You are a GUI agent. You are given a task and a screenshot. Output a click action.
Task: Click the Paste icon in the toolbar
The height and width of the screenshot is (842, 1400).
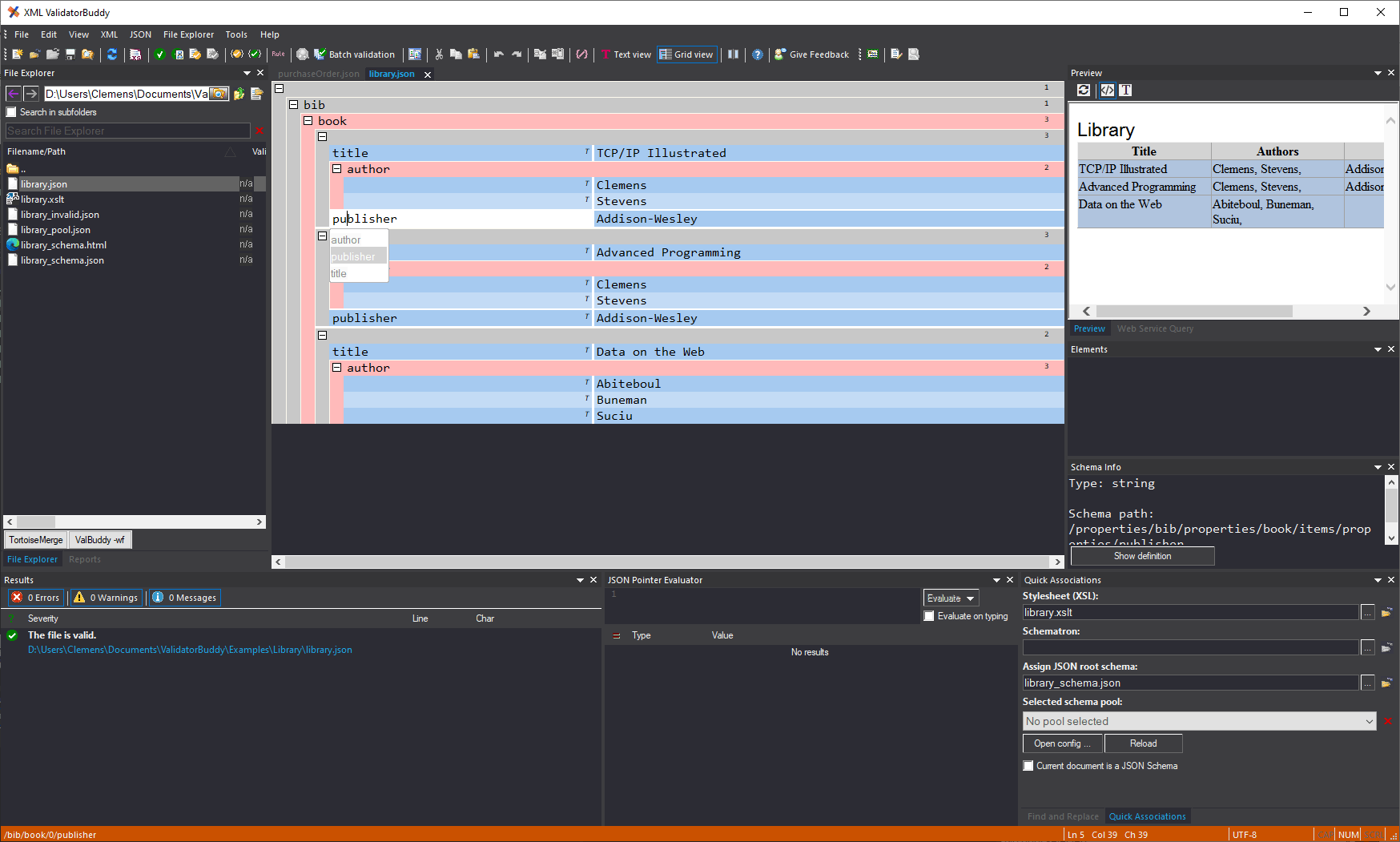click(473, 54)
